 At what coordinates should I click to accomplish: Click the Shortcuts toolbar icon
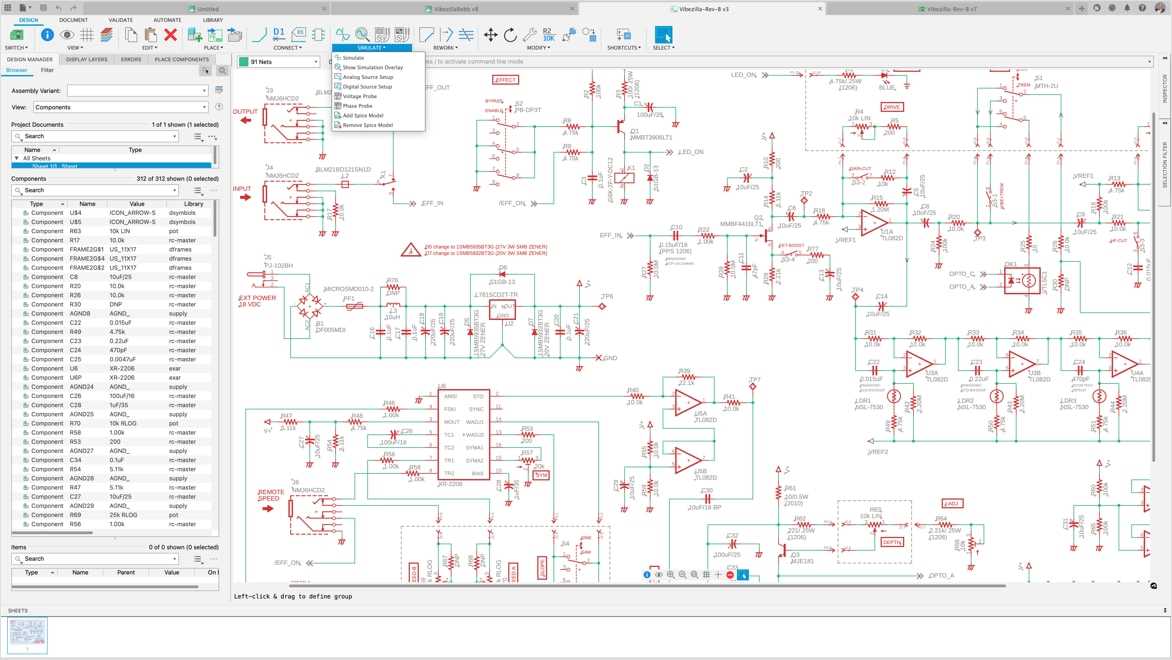click(x=623, y=34)
